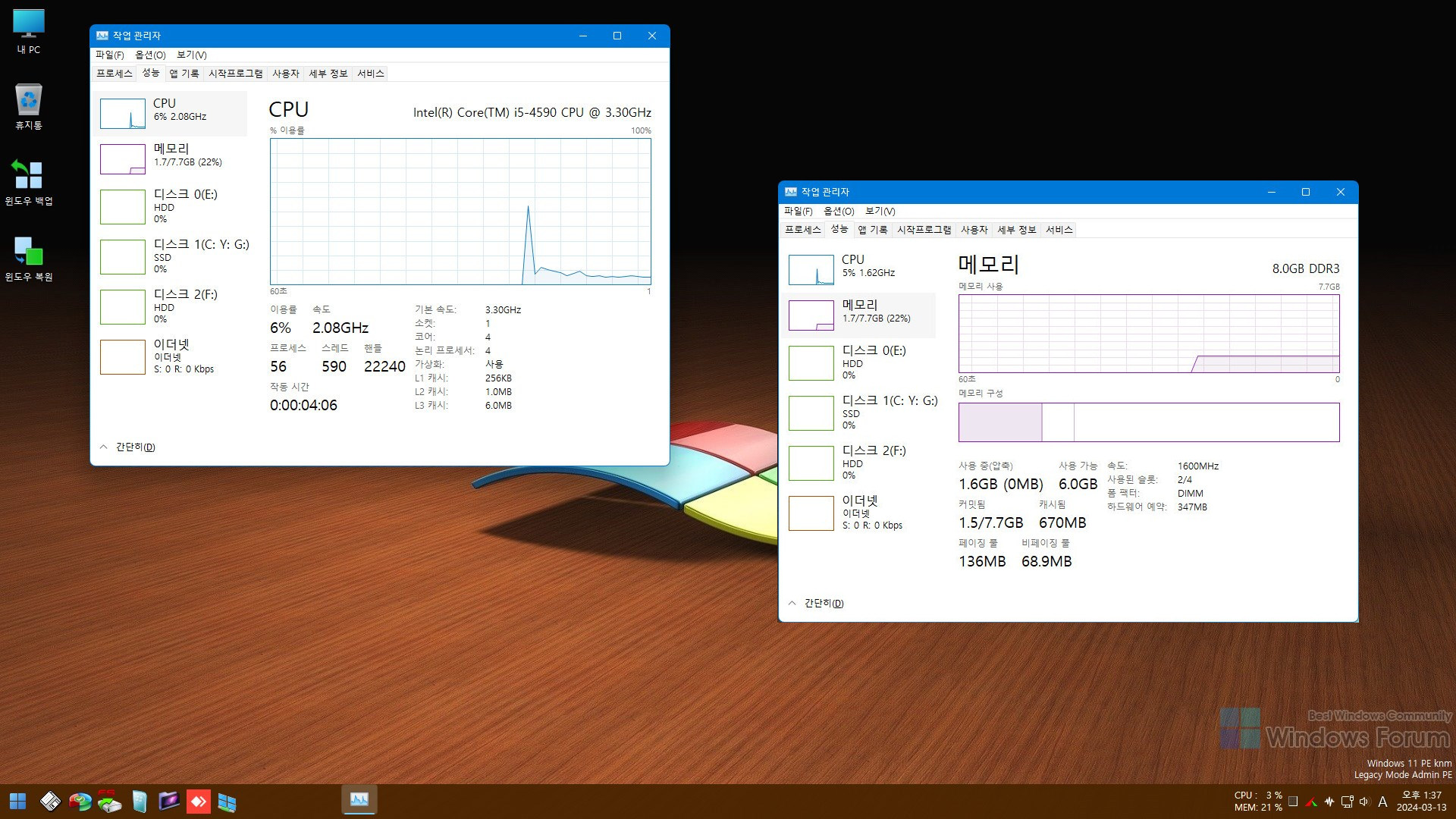
Task: Open the light-blue Windows panel taskbar icon
Action: click(x=140, y=802)
